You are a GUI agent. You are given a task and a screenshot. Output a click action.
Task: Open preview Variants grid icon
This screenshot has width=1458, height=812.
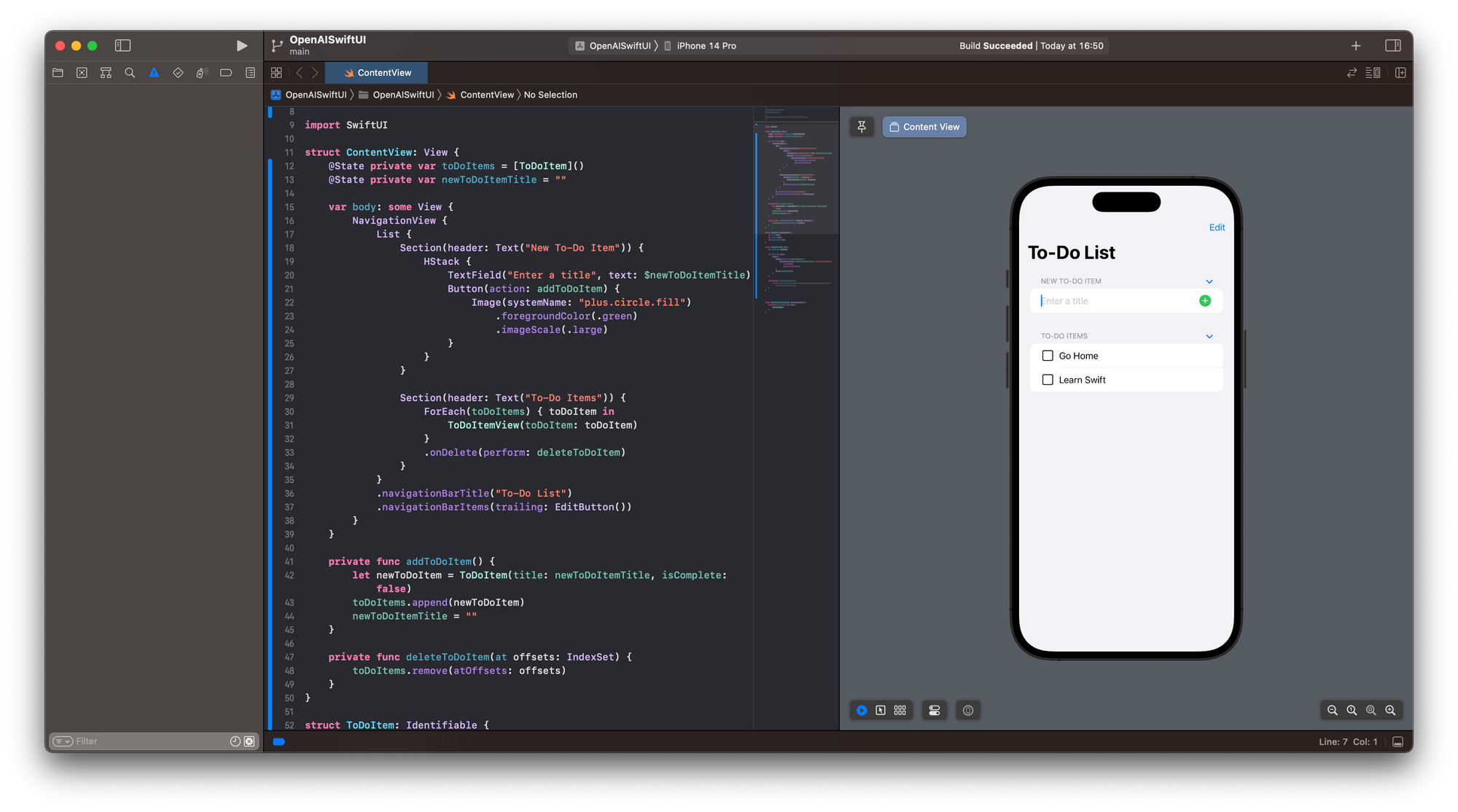point(900,710)
